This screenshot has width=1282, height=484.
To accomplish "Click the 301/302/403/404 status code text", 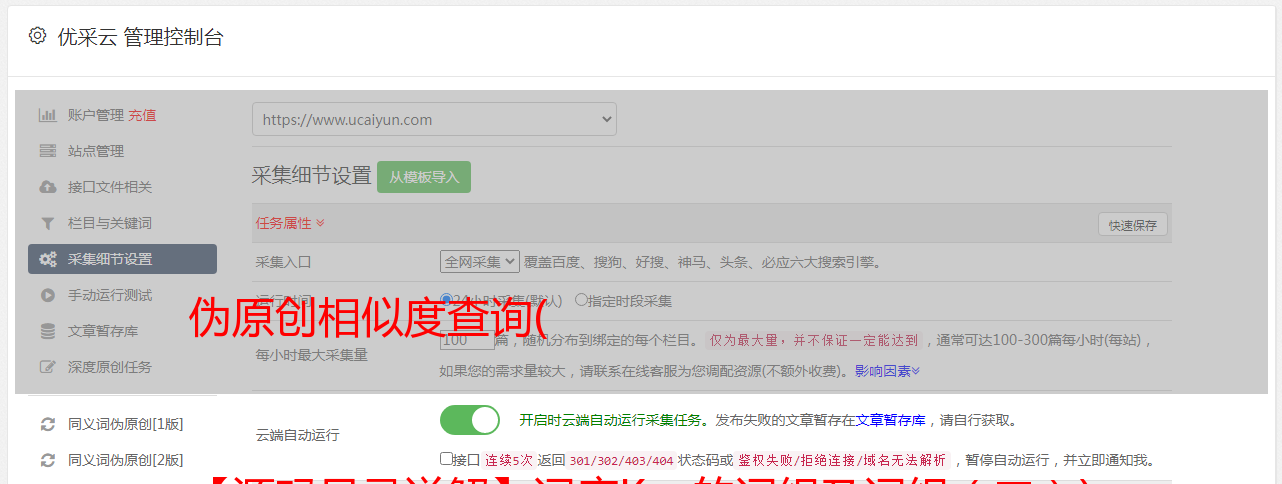I will coord(621,460).
